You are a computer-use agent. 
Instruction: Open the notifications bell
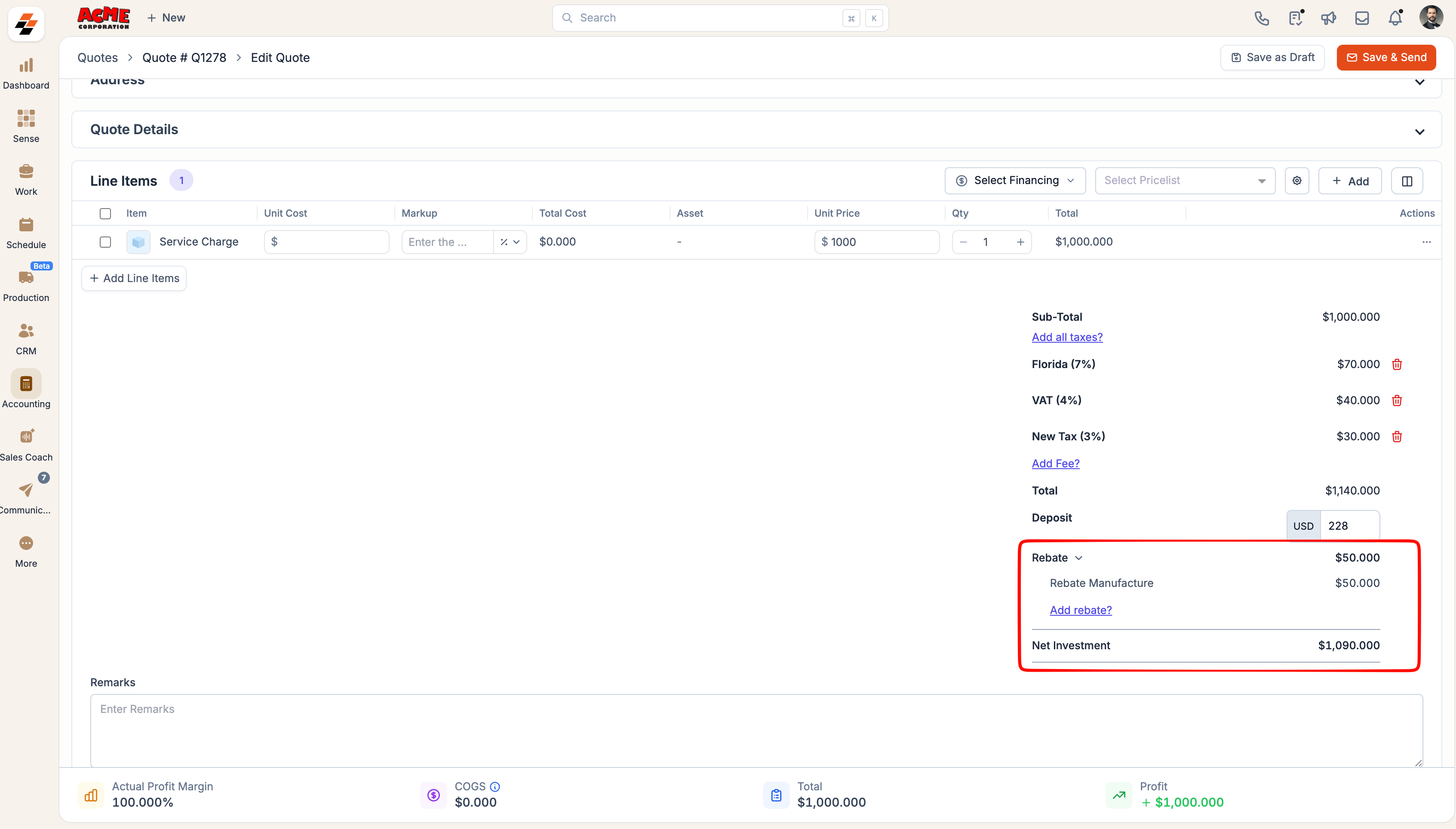click(1395, 18)
